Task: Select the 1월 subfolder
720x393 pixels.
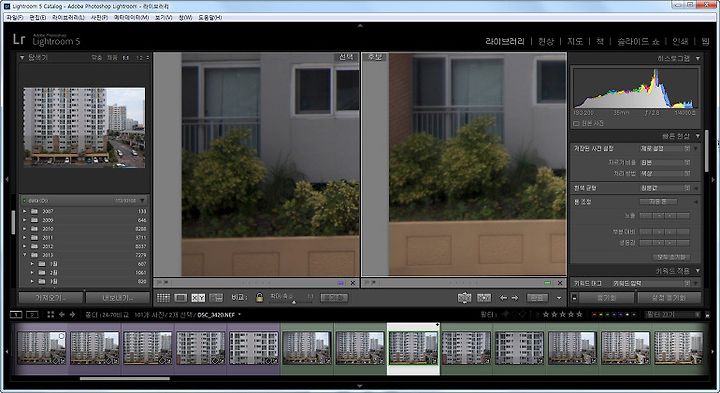Action: pos(84,264)
